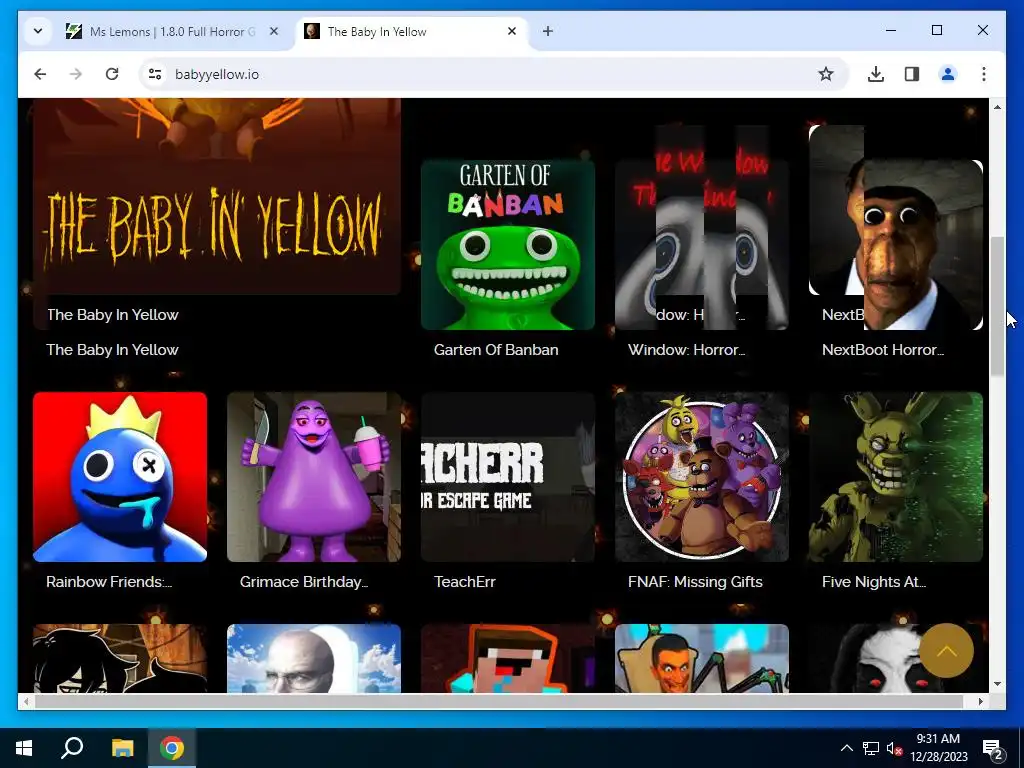The width and height of the screenshot is (1024, 768).
Task: Open FNAF: Missing Gifts thumbnail
Action: pos(702,477)
